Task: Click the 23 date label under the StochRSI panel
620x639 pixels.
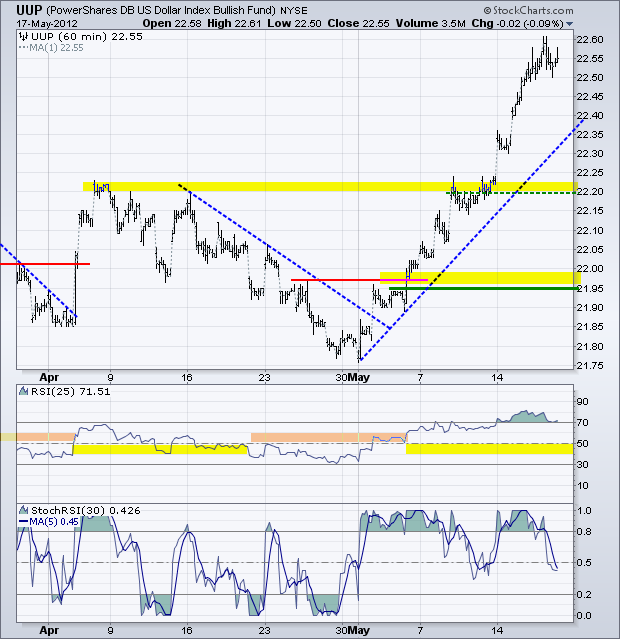Action: [265, 630]
